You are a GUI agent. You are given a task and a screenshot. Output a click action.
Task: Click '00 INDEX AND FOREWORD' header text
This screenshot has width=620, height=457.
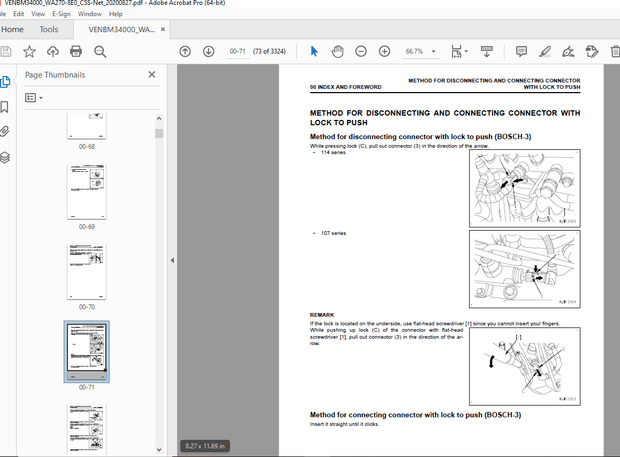(346, 87)
